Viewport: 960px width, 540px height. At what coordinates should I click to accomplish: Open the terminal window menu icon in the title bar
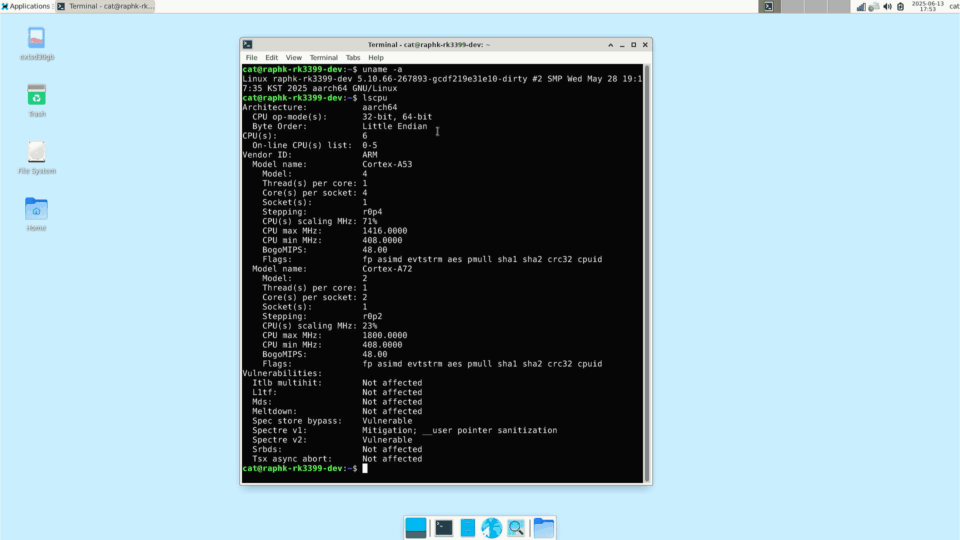click(x=247, y=45)
